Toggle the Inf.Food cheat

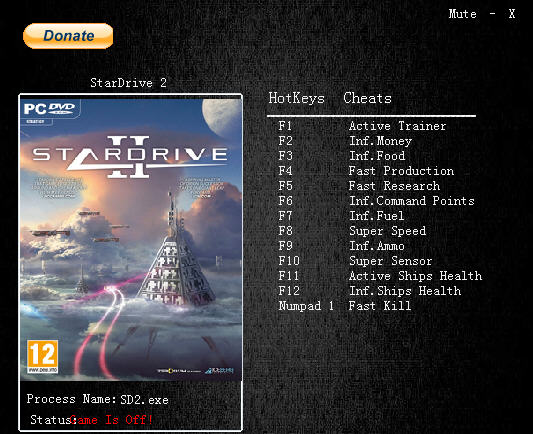tap(377, 156)
